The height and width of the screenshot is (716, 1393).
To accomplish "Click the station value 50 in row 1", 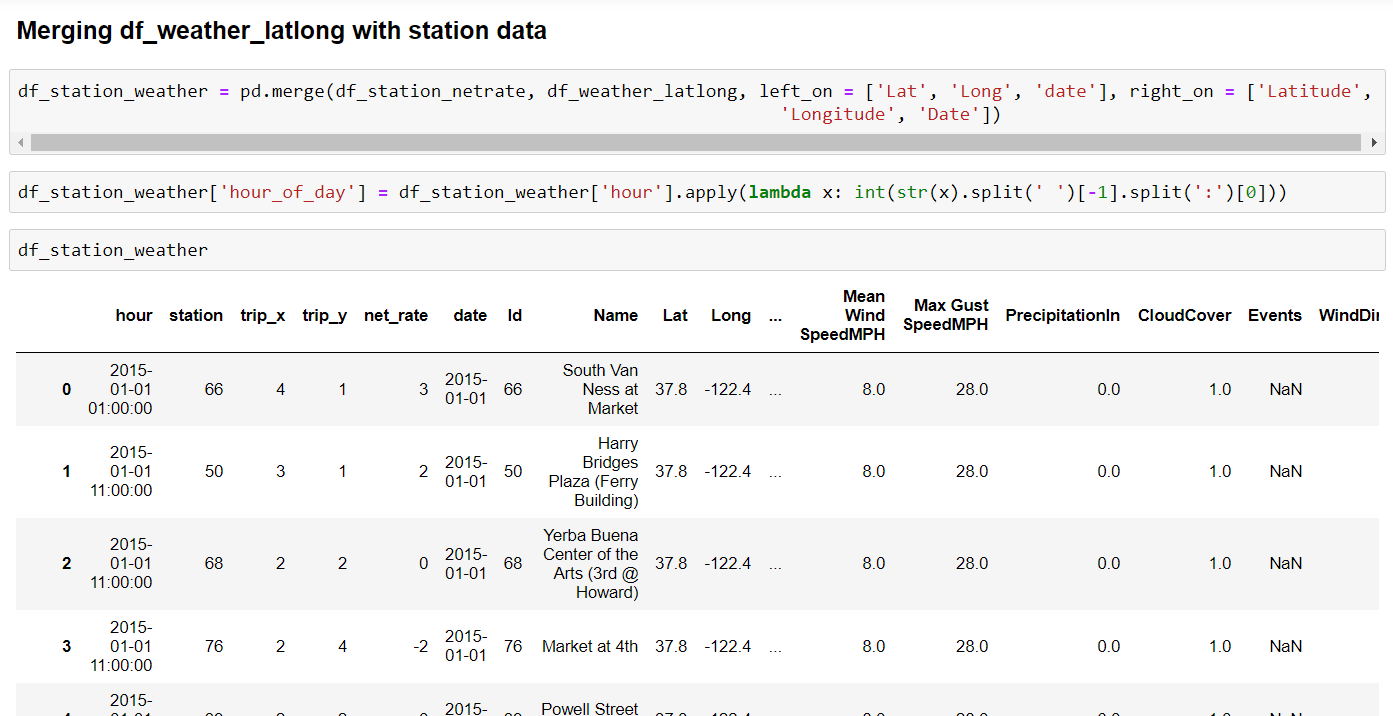I will coord(214,472).
